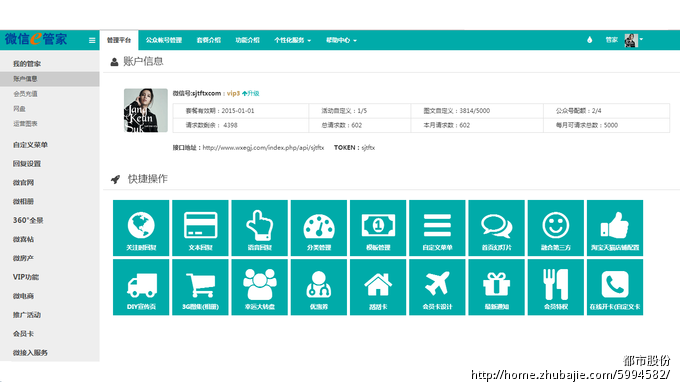
Task: Open VIP功能 in the sidebar
Action: [x=26, y=277]
